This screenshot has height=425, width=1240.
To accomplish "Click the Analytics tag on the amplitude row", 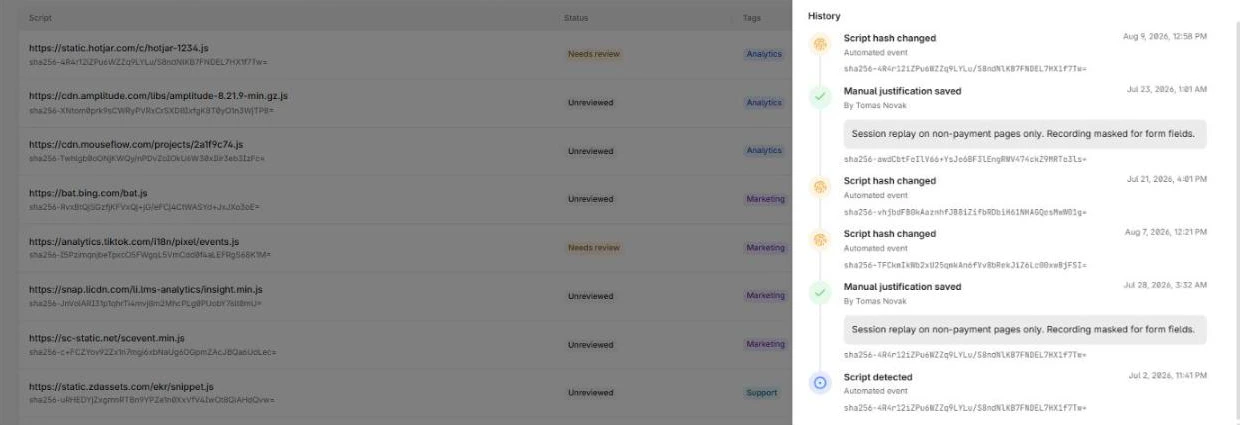I will (764, 102).
